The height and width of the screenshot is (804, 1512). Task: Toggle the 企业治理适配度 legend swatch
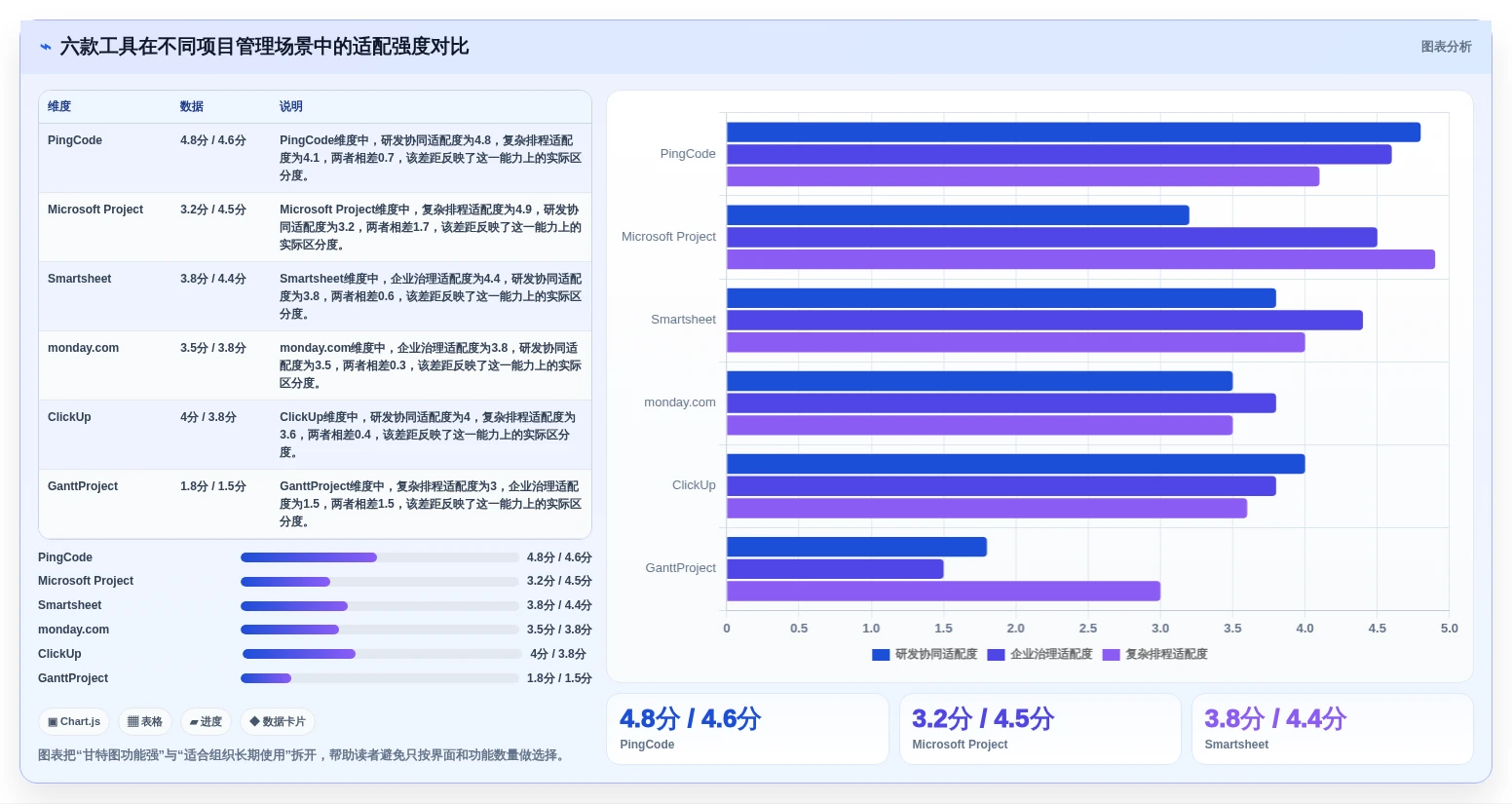[996, 655]
